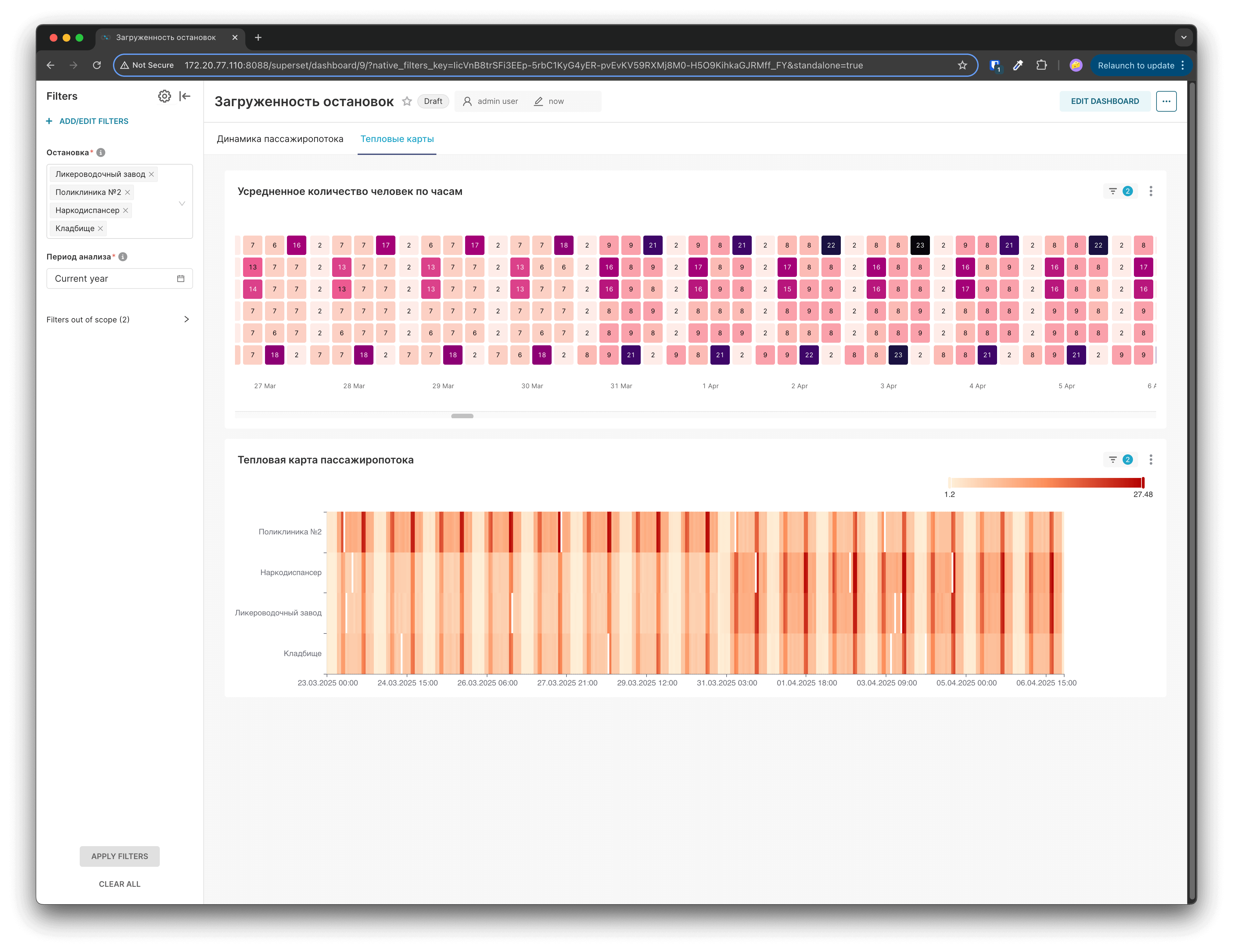
Task: Select the Тепловые карты tab
Action: tap(397, 139)
